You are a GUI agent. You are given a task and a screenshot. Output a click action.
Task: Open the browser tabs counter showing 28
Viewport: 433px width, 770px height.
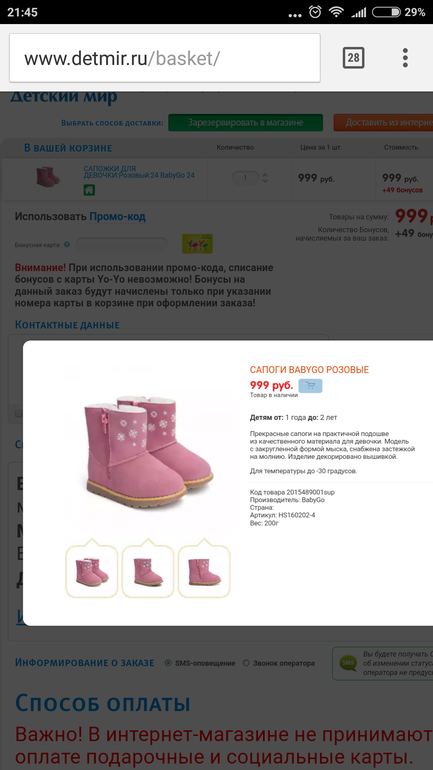[x=353, y=58]
